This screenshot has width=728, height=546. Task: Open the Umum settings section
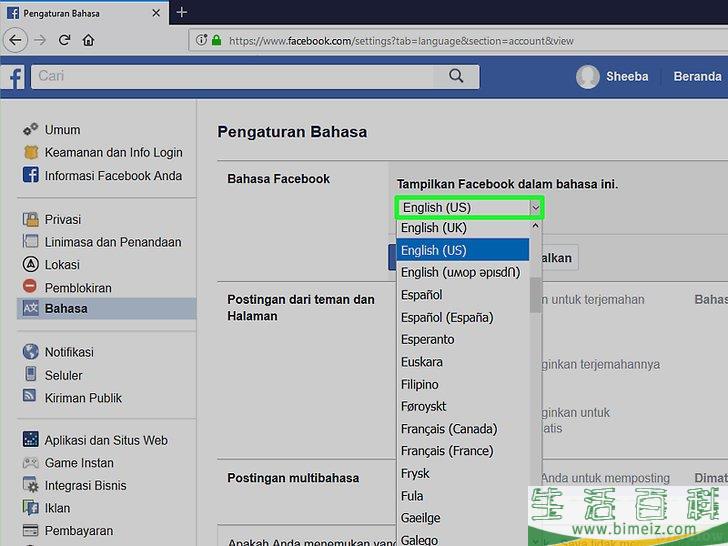[x=62, y=130]
